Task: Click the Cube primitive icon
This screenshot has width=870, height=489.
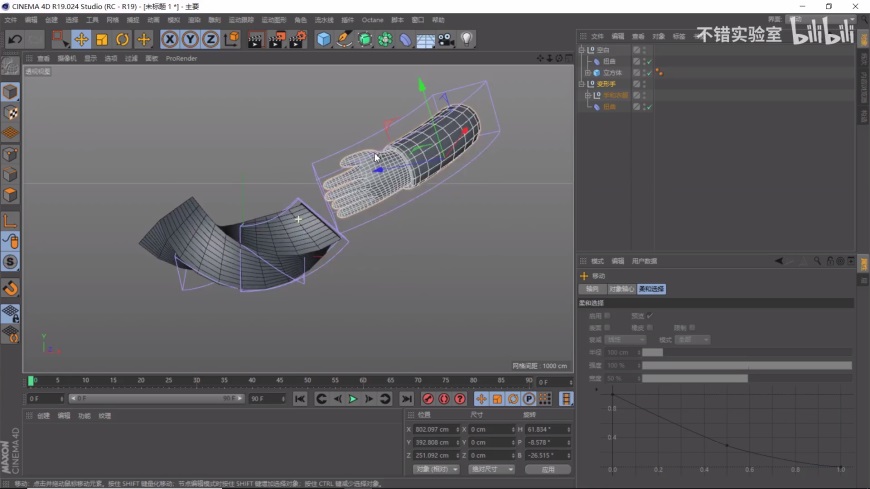Action: click(x=323, y=39)
